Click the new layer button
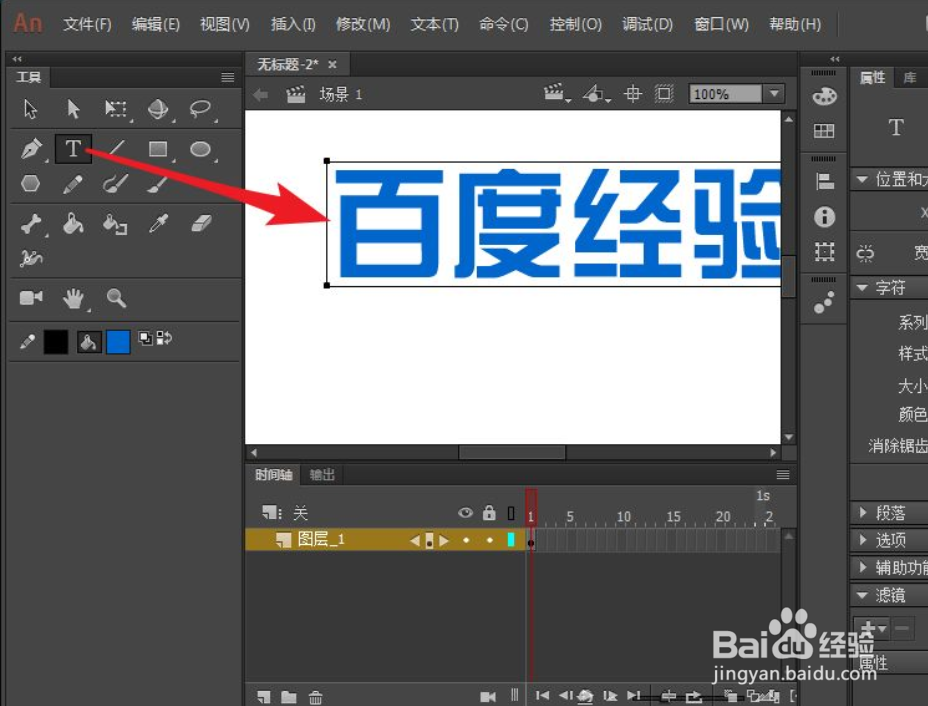Viewport: 928px width, 706px height. coord(264,697)
